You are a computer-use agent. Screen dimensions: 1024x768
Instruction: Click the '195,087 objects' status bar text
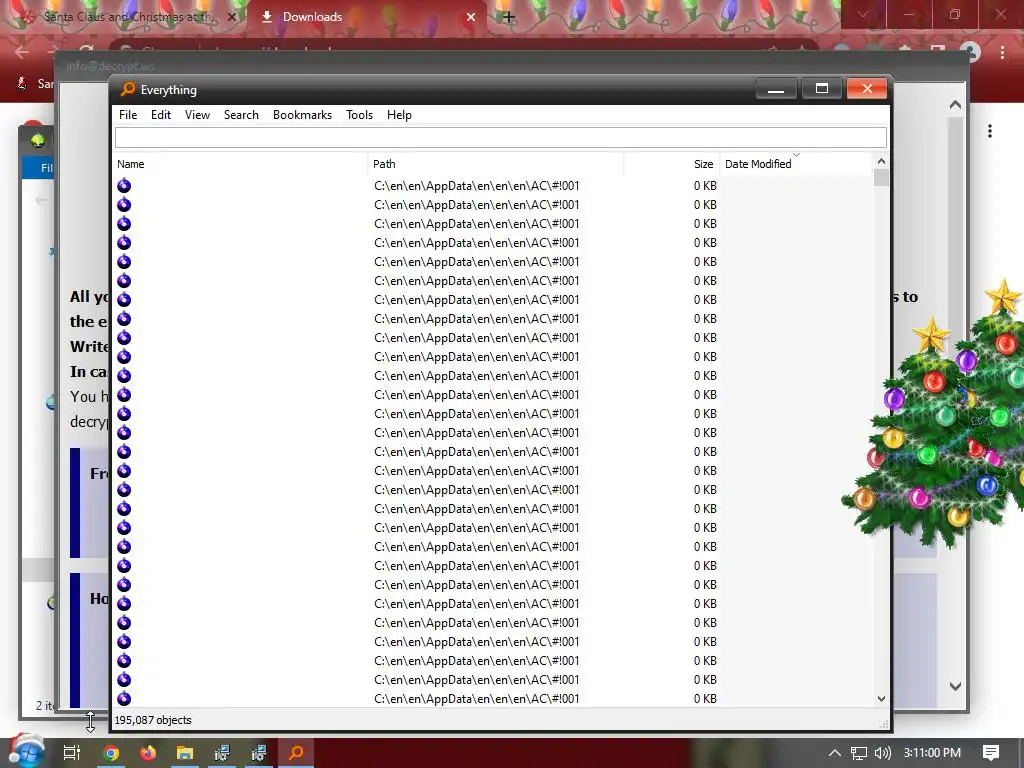(153, 720)
